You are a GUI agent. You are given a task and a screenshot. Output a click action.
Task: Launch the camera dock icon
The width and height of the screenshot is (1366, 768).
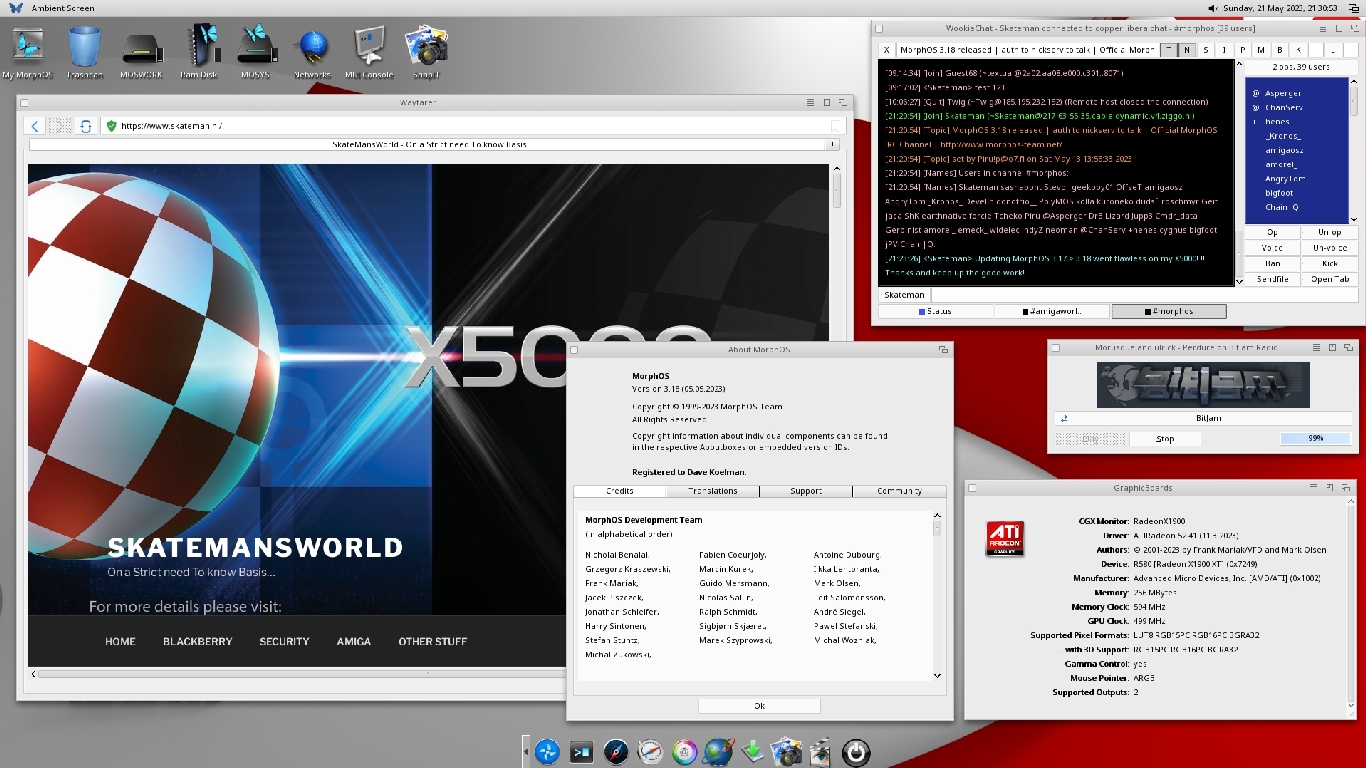tap(787, 751)
